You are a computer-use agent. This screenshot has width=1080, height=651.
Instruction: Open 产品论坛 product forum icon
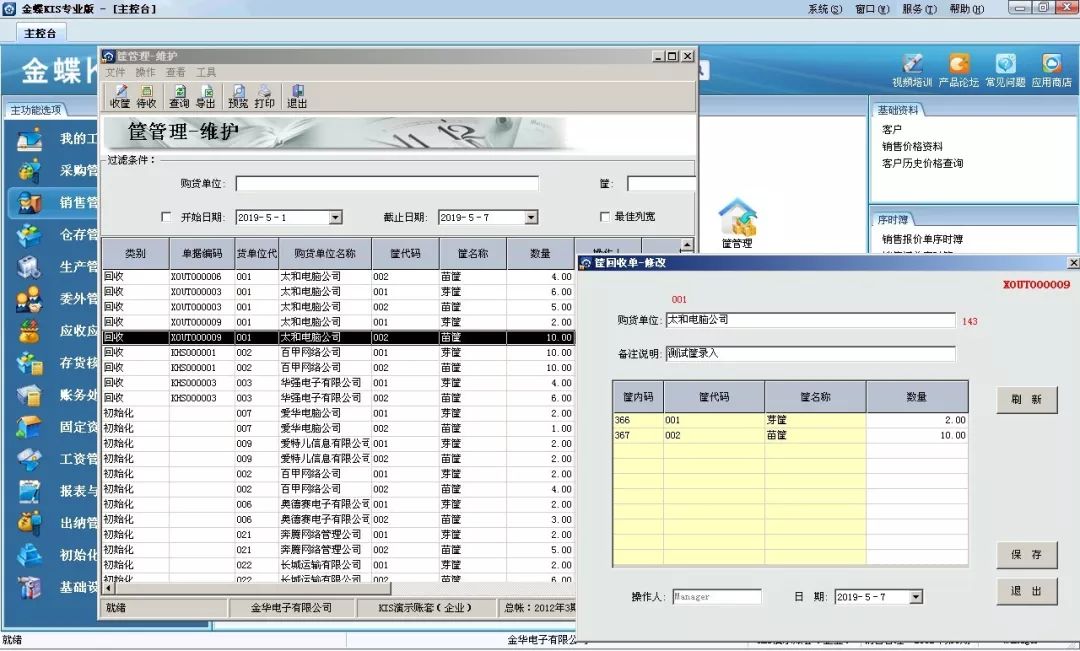point(959,70)
